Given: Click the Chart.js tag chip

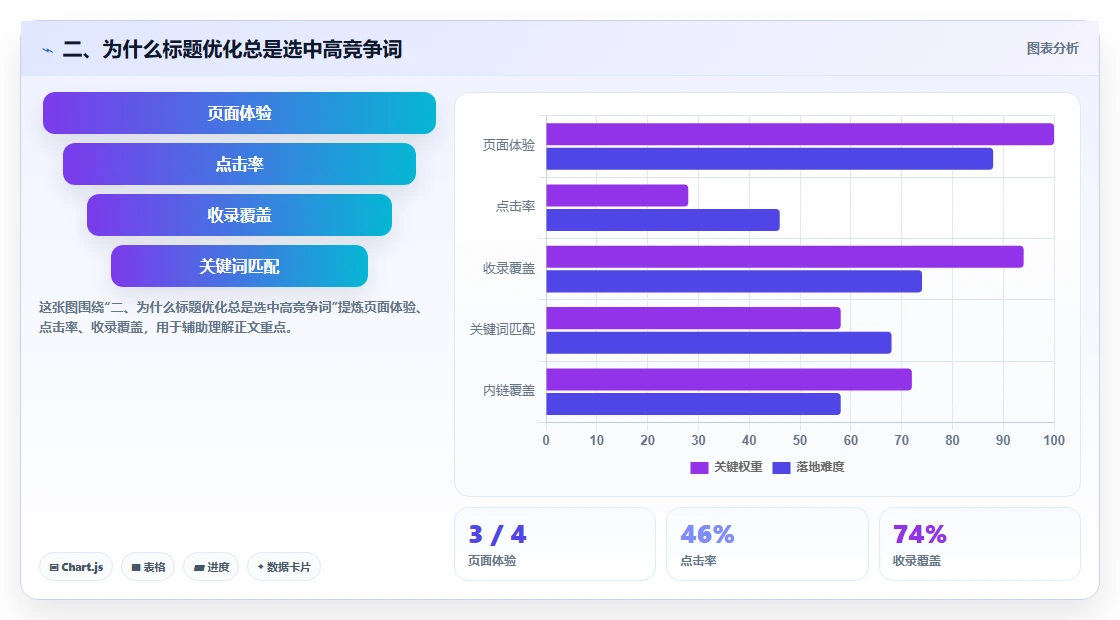Looking at the screenshot, I should pyautogui.click(x=76, y=567).
